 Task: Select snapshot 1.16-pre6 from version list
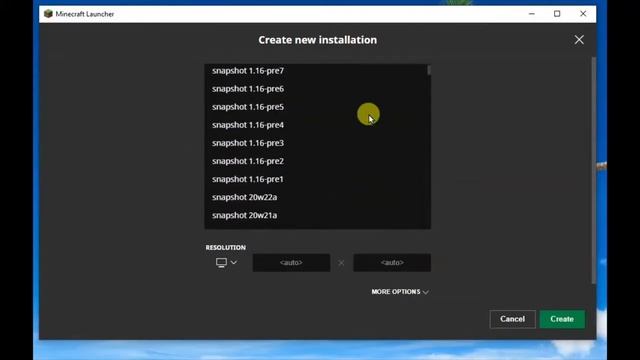click(x=317, y=89)
